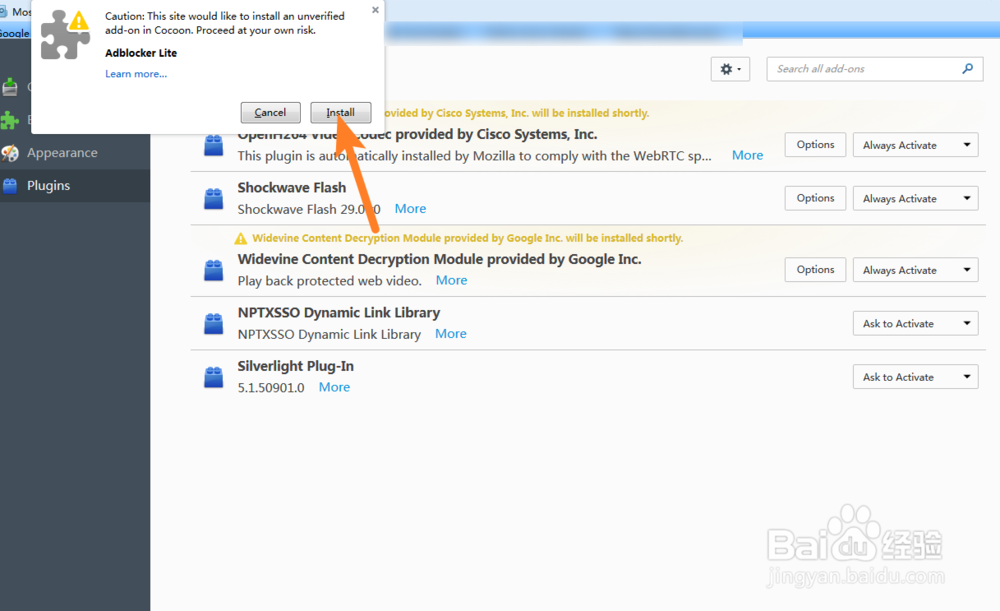The width and height of the screenshot is (1000, 611).
Task: Select the Shockwave Flash plugin title
Action: click(x=291, y=188)
